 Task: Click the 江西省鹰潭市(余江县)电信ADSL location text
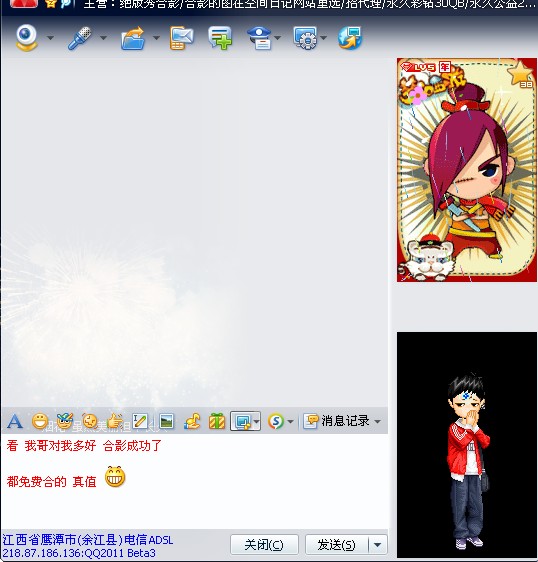88,540
